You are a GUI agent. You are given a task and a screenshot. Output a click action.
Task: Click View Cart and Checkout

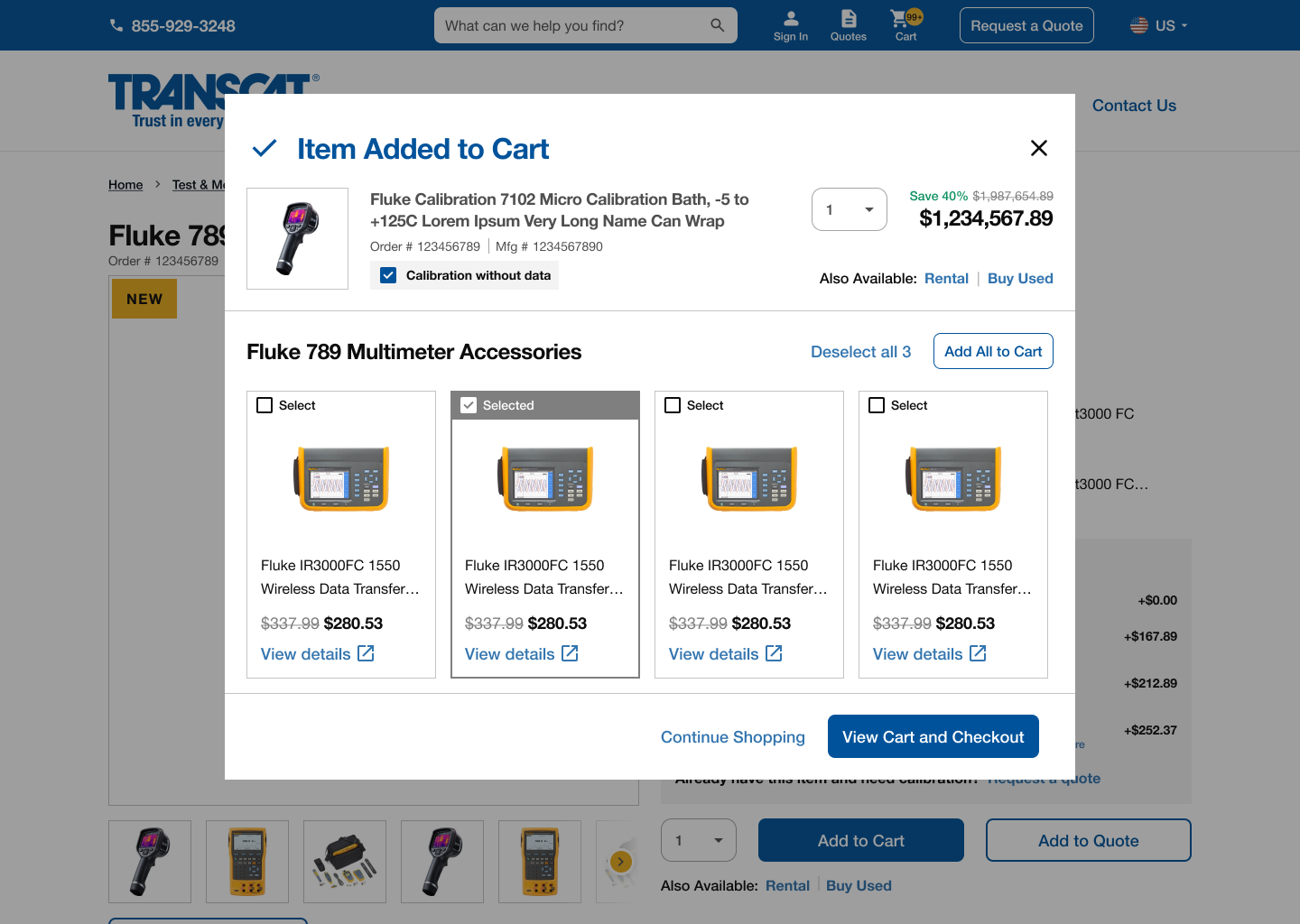click(x=933, y=736)
